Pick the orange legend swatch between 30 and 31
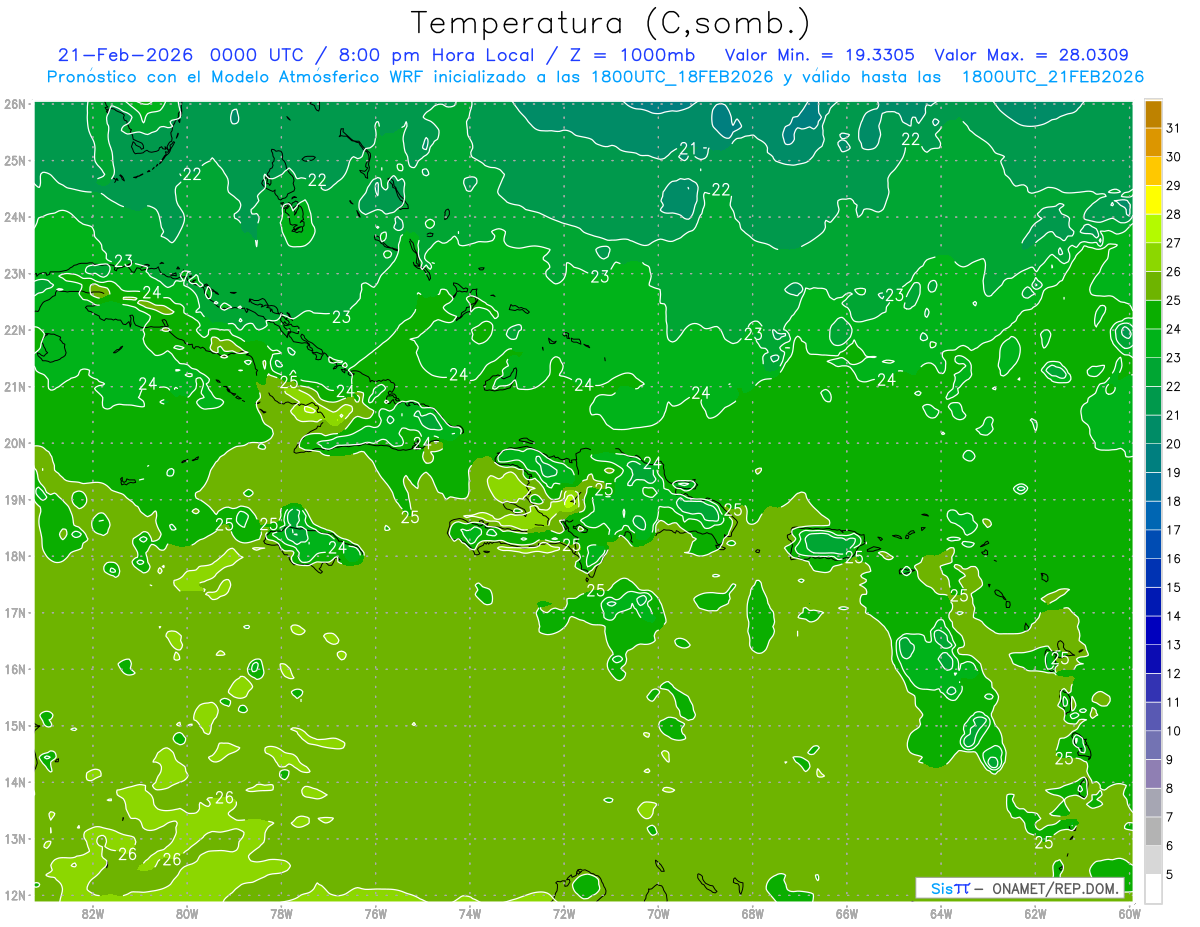1200x927 pixels. coord(1153,142)
